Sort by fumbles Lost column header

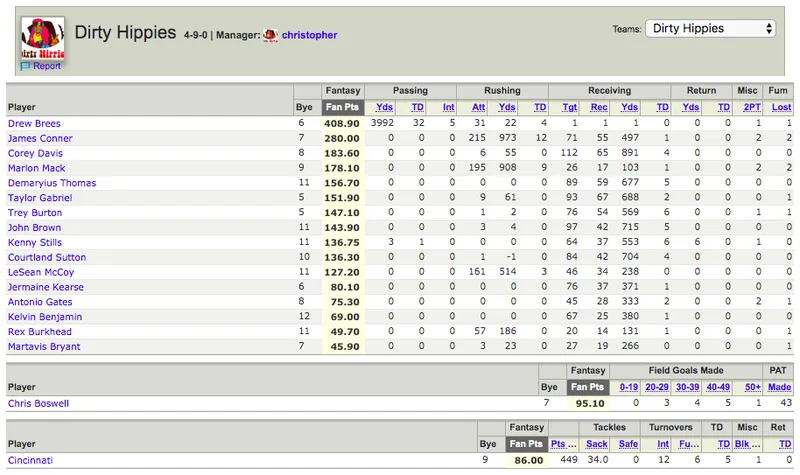click(782, 107)
